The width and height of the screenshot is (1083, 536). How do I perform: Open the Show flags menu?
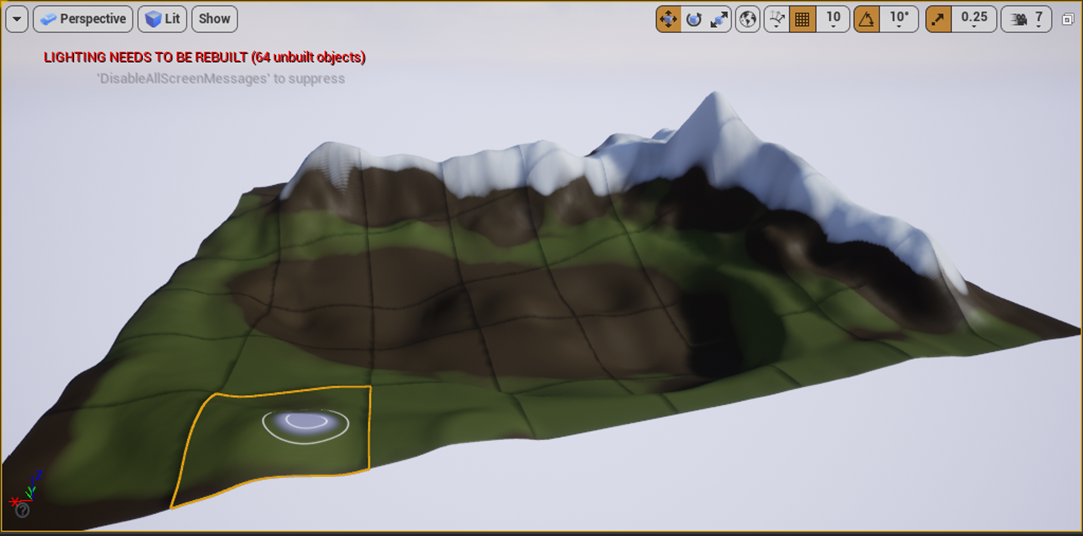click(x=215, y=19)
